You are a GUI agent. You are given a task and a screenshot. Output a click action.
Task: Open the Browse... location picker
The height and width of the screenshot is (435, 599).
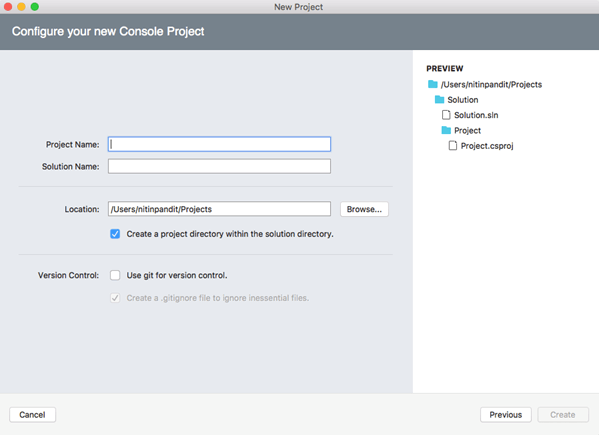364,209
